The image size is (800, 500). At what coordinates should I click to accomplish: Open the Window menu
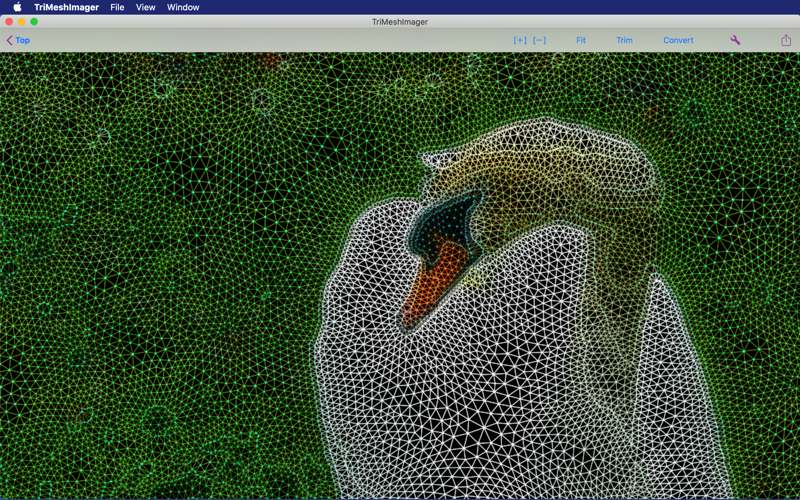click(183, 7)
